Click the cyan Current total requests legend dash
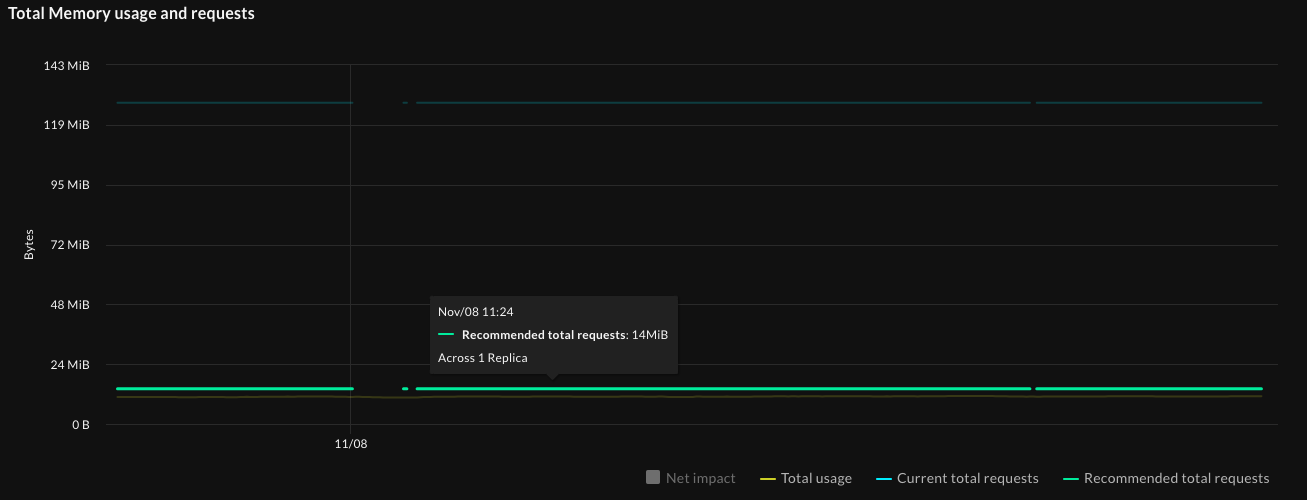The width and height of the screenshot is (1307, 500). (x=883, y=479)
